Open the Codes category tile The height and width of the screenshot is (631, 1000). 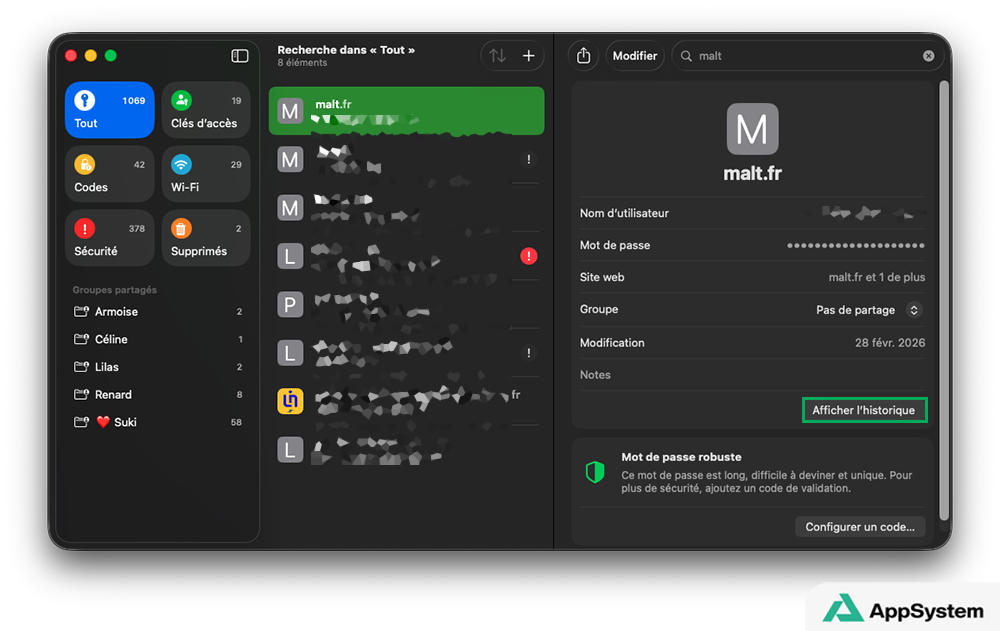click(110, 174)
